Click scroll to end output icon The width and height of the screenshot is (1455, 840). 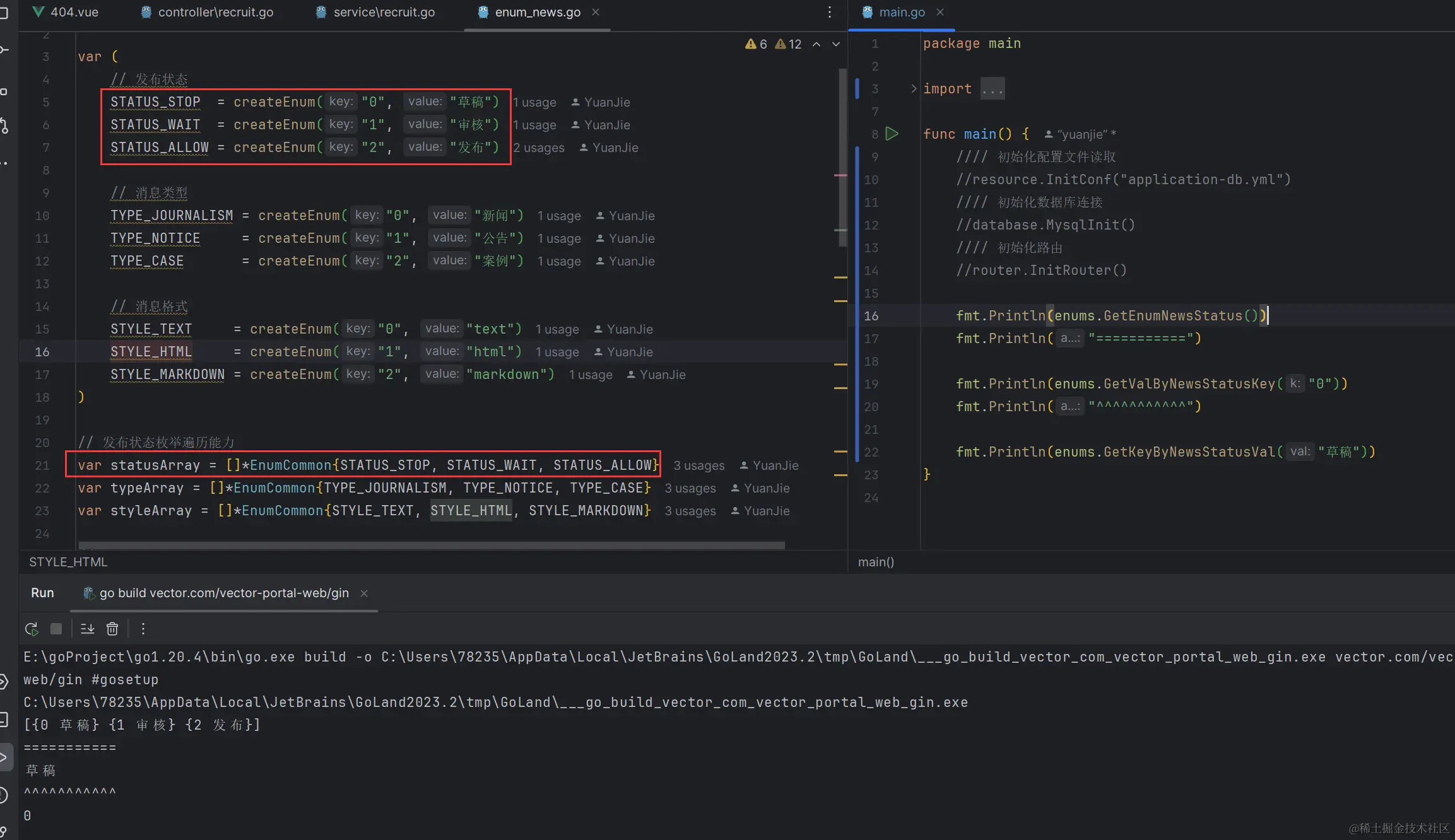(87, 629)
